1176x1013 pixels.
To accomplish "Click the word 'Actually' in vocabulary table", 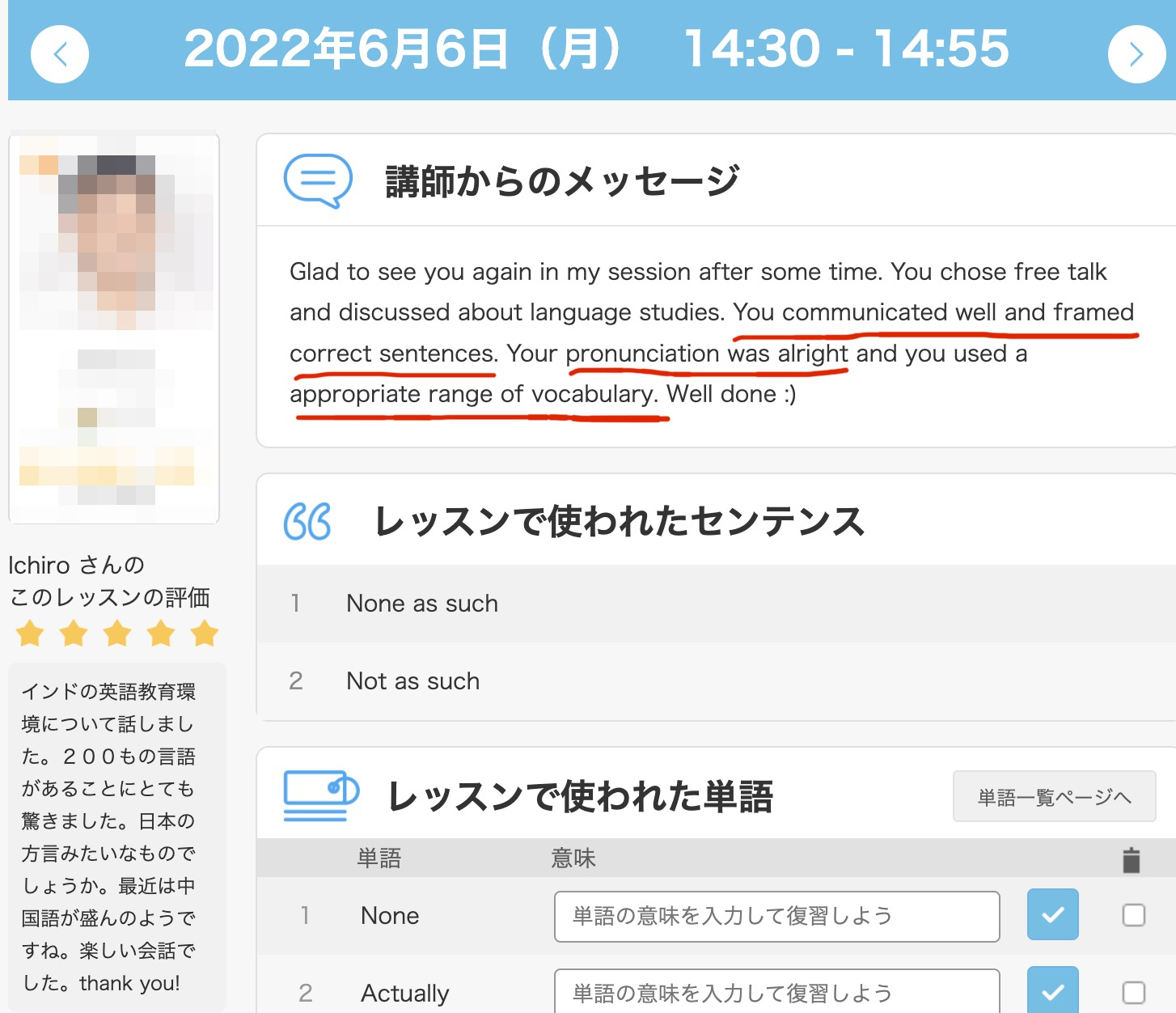I will (404, 994).
